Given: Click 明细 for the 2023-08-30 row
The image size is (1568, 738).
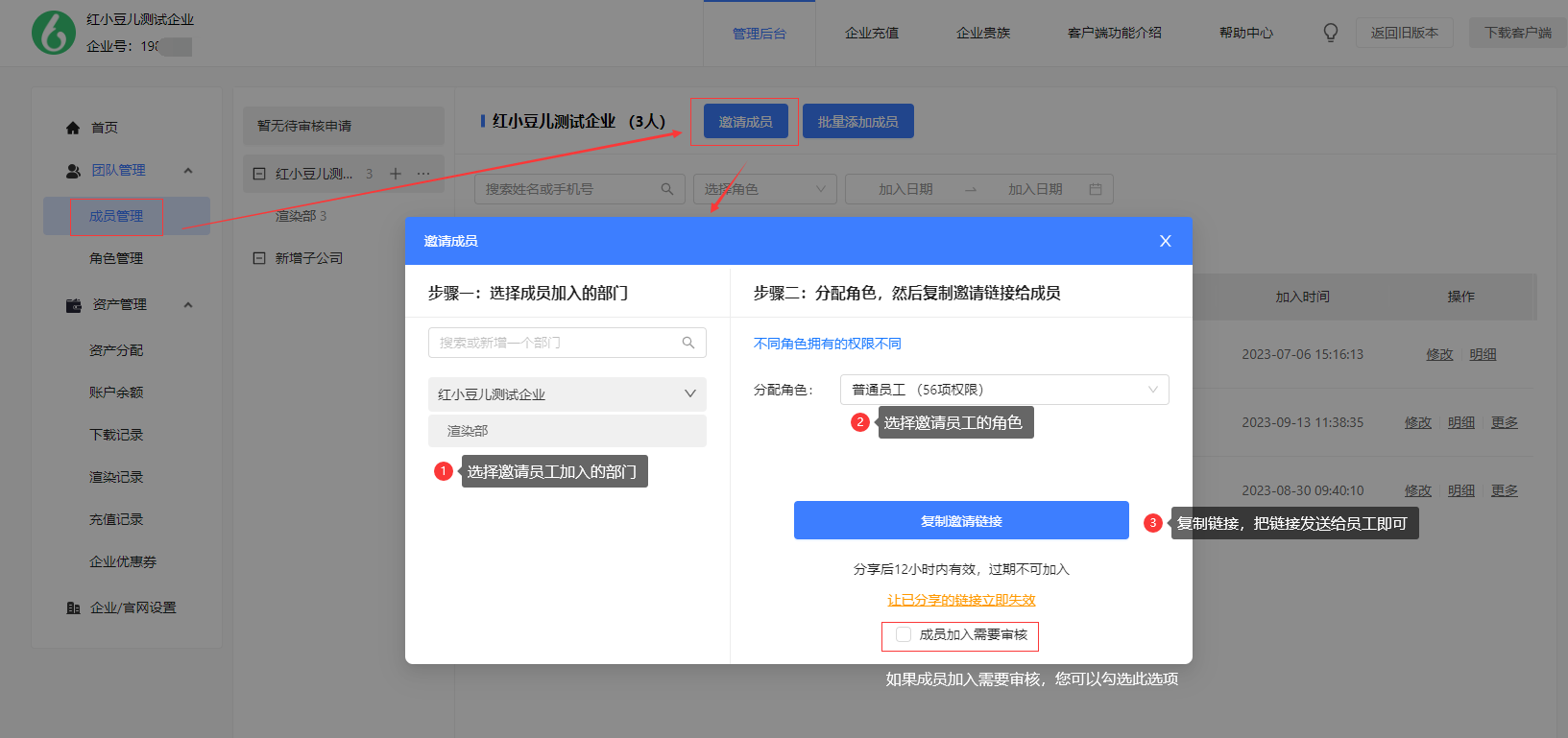Looking at the screenshot, I should click(x=1461, y=490).
